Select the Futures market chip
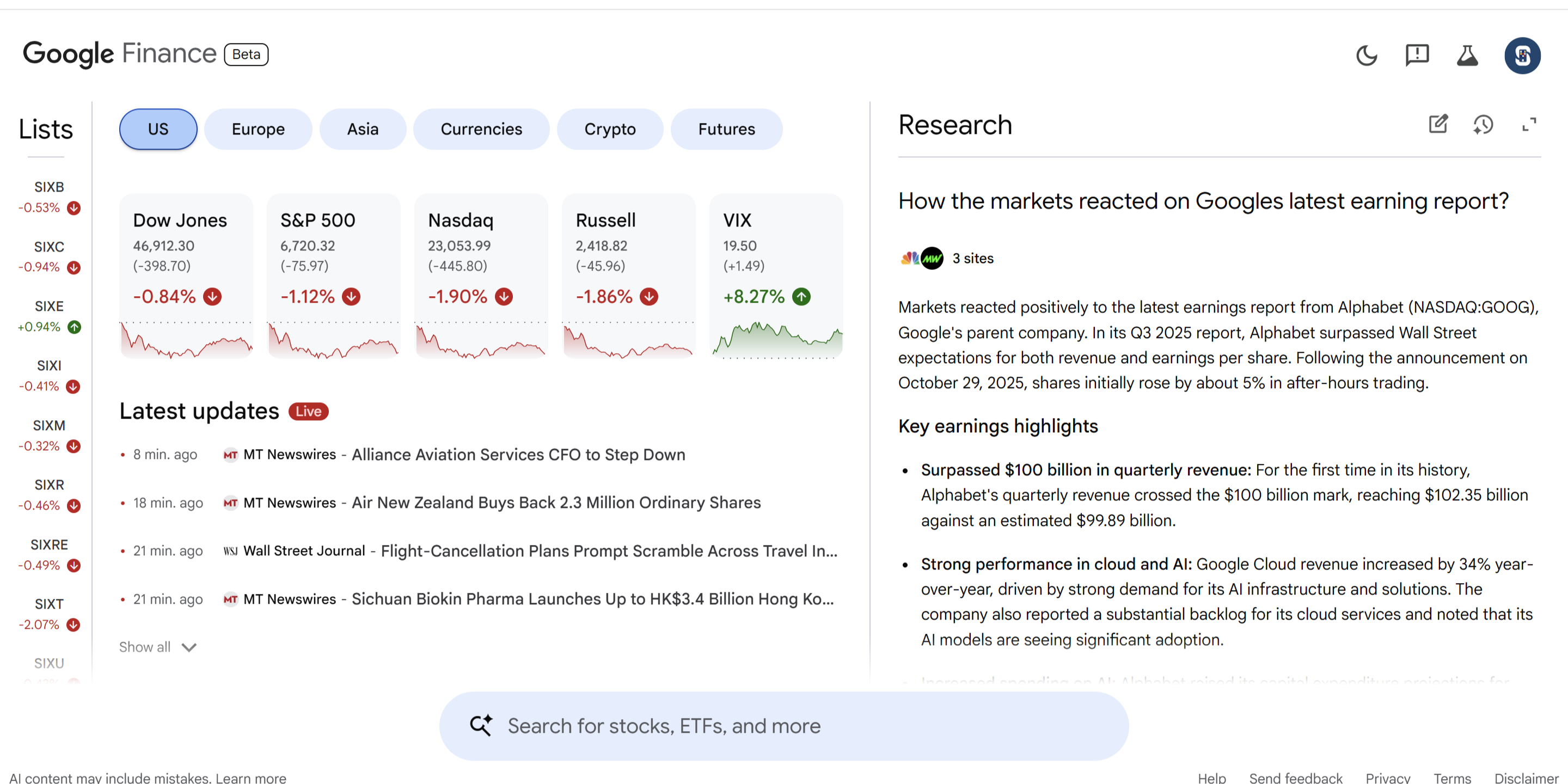This screenshot has width=1568, height=784. click(726, 129)
